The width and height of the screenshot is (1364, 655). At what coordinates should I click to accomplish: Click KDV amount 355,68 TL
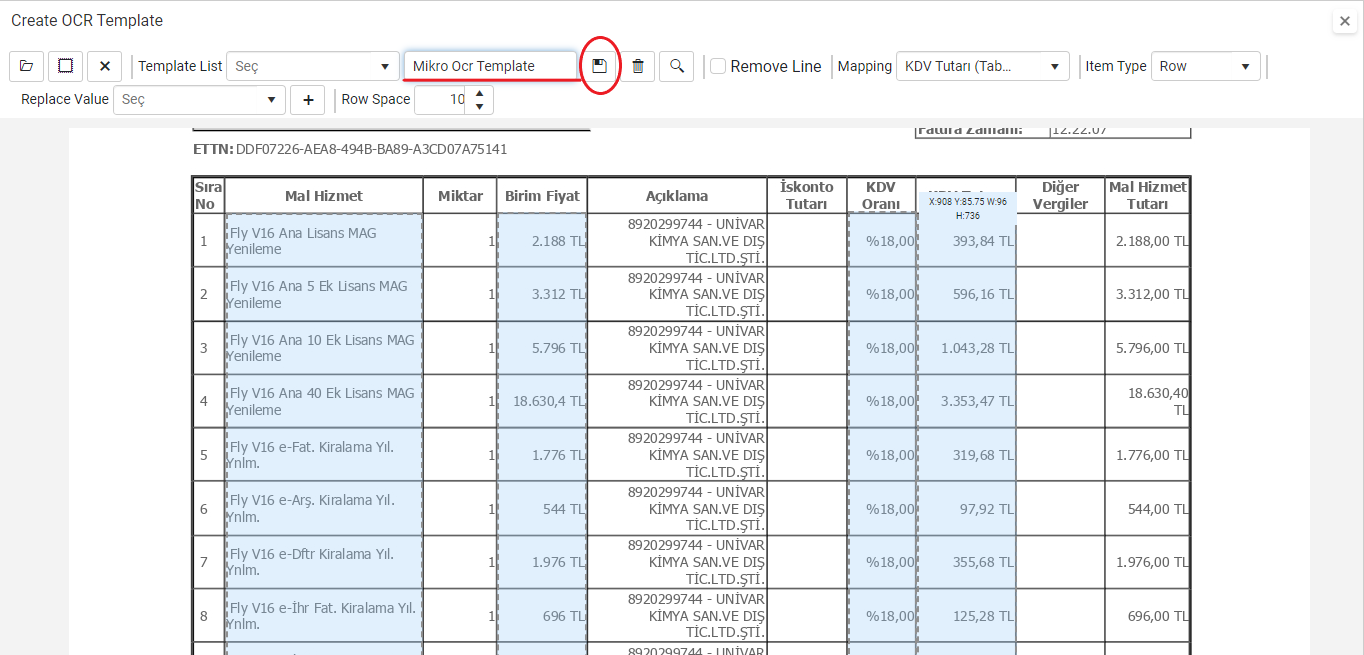(x=983, y=562)
